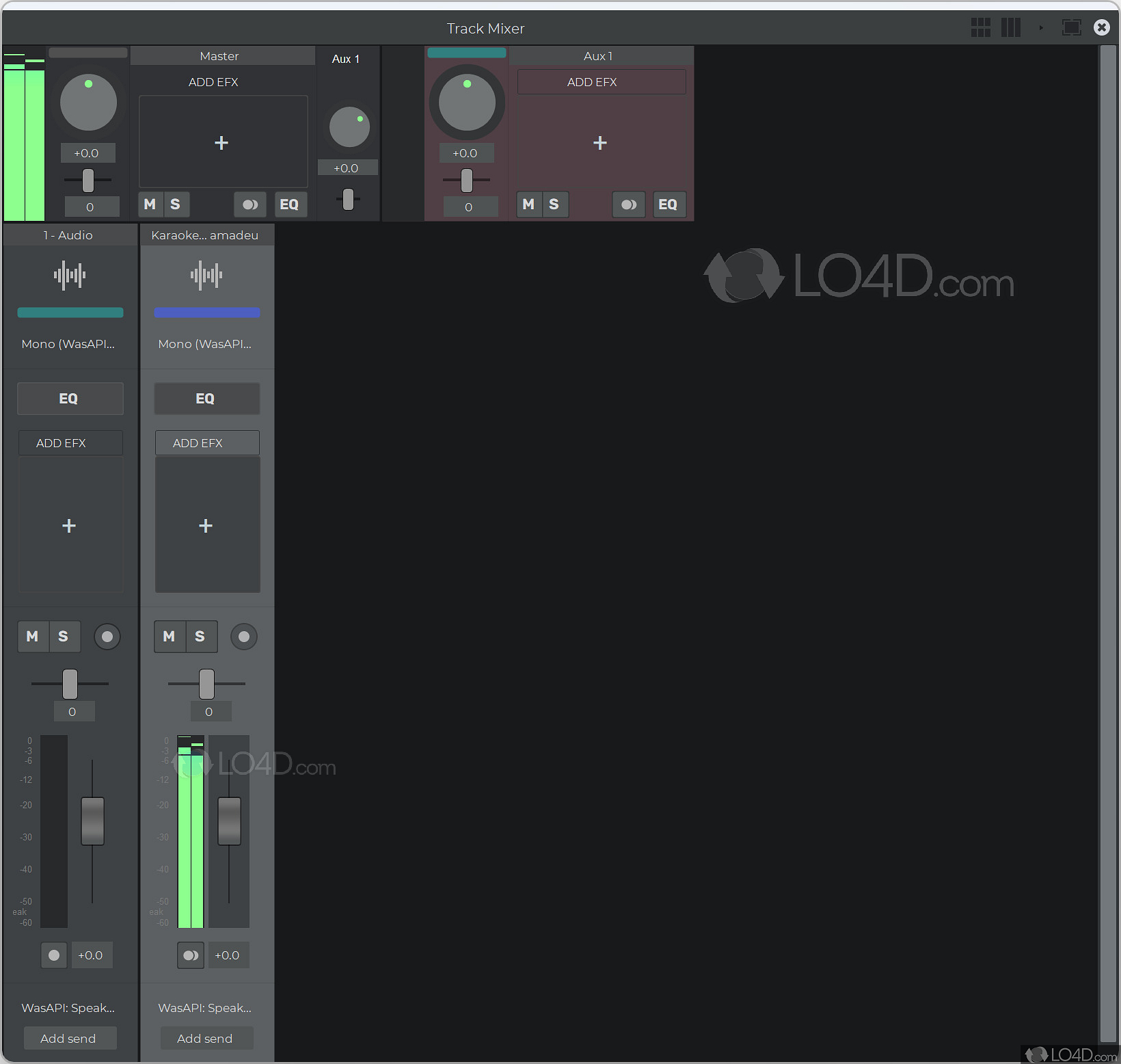Image resolution: width=1121 pixels, height=1064 pixels.
Task: Click the Karaoke track volume fader handle
Action: (x=229, y=821)
